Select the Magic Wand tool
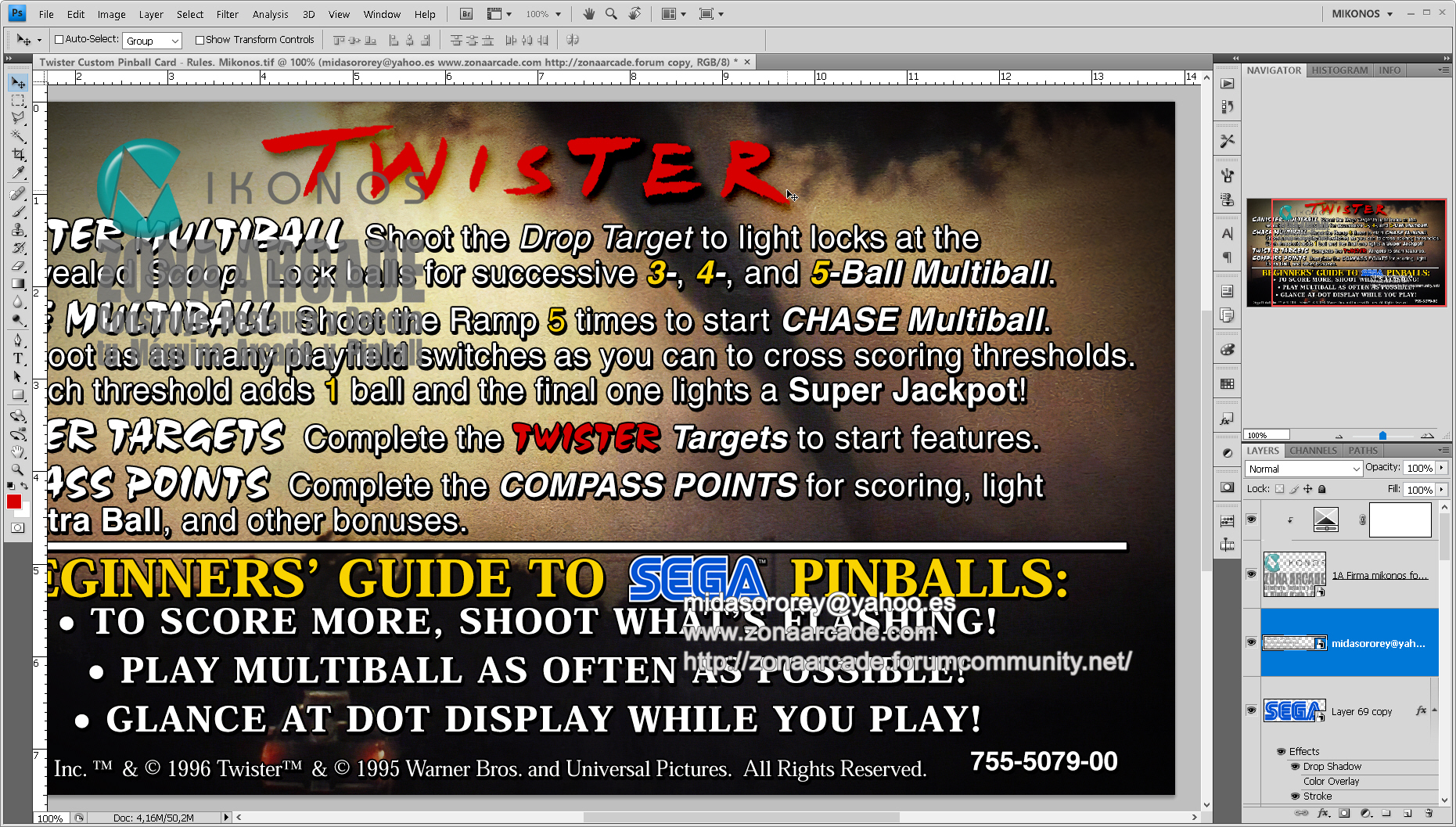Image resolution: width=1456 pixels, height=827 pixels. point(18,135)
